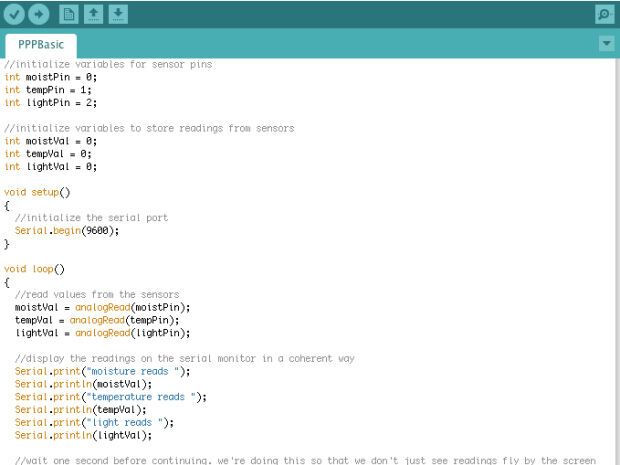
Task: Expand the tab options dropdown arrow
Action: pyautogui.click(x=607, y=43)
